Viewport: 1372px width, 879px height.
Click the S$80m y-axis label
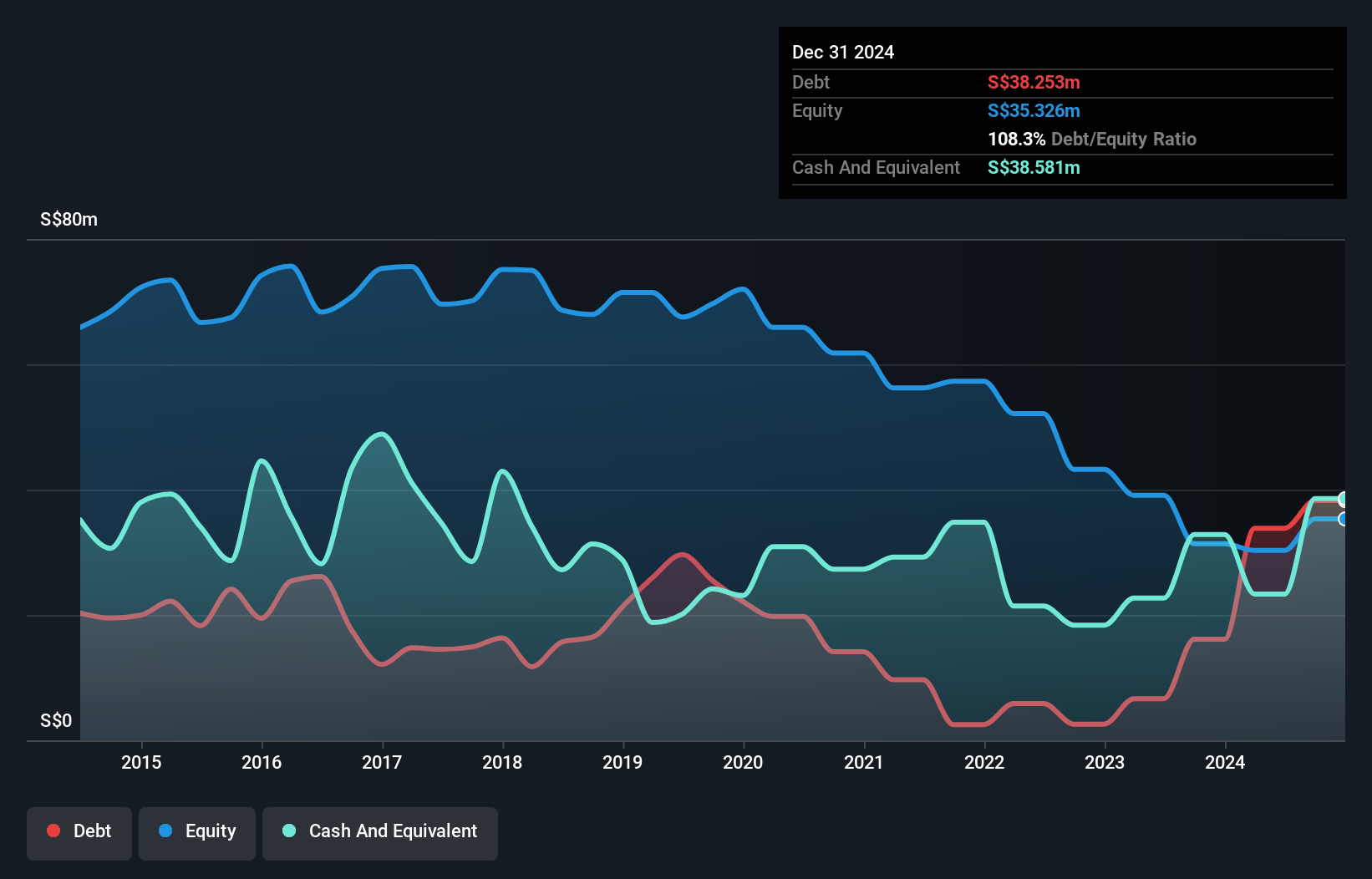point(69,220)
